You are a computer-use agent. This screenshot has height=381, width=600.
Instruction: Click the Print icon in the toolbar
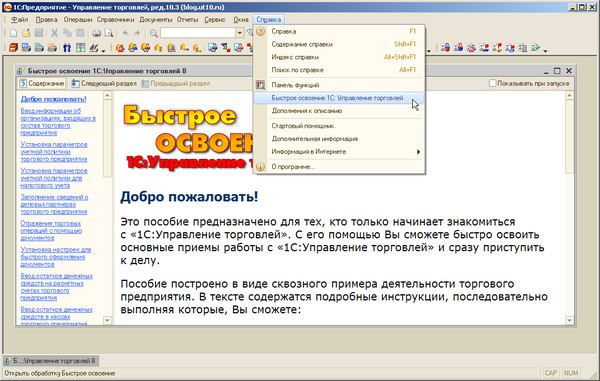coord(96,33)
